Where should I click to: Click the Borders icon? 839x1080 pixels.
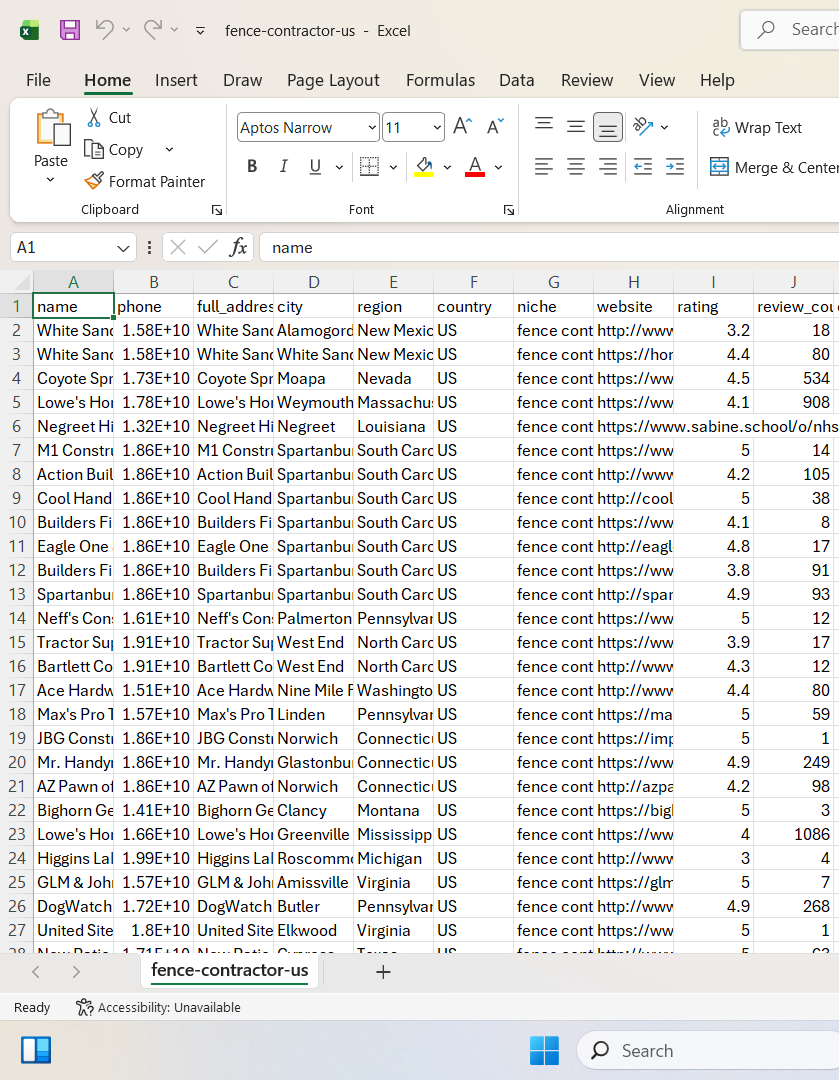tap(369, 167)
